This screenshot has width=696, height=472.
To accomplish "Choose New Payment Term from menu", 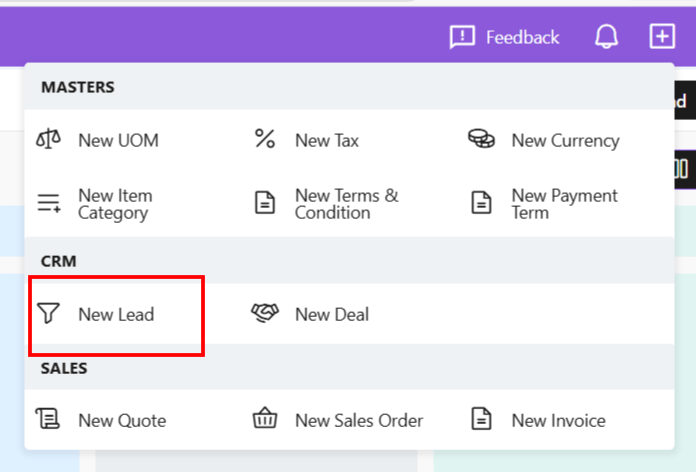I will coord(564,204).
